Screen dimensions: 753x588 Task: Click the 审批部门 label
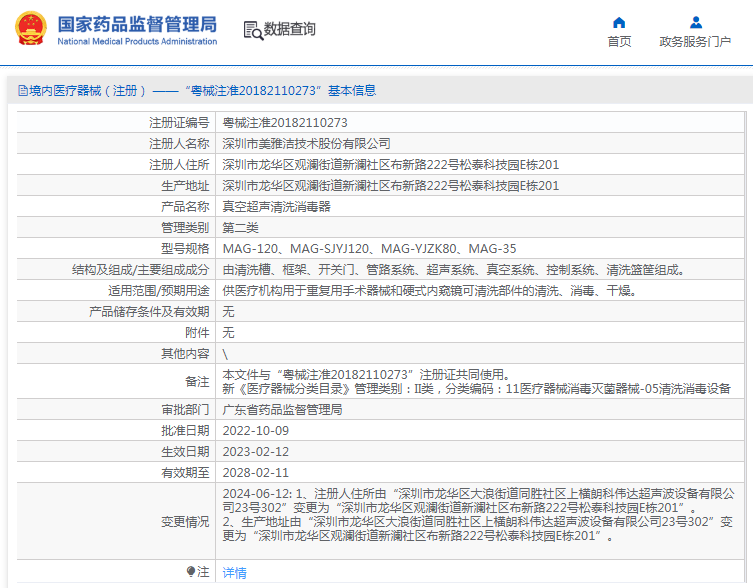[185, 410]
